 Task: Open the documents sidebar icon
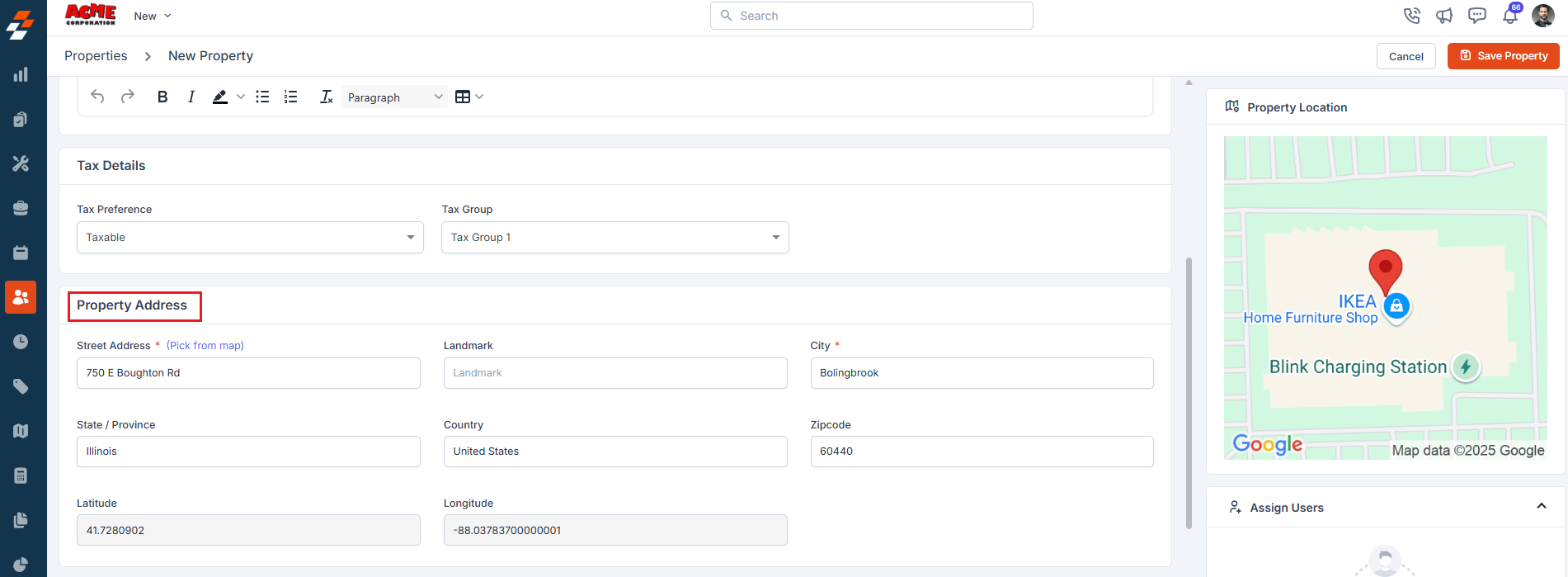click(21, 520)
